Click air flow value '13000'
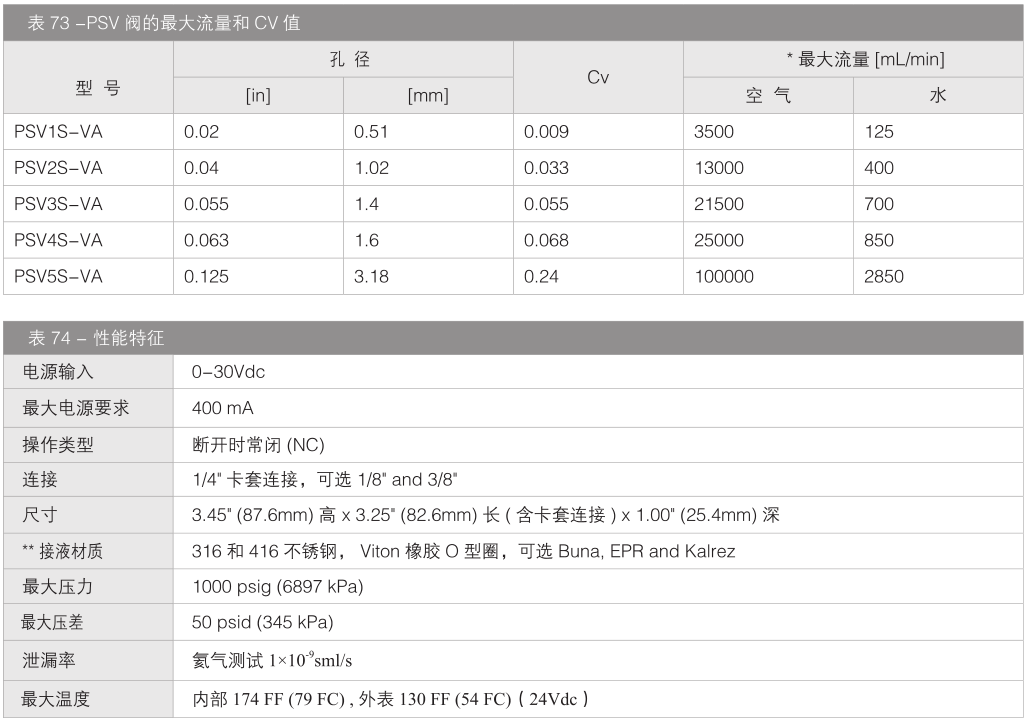 719,168
